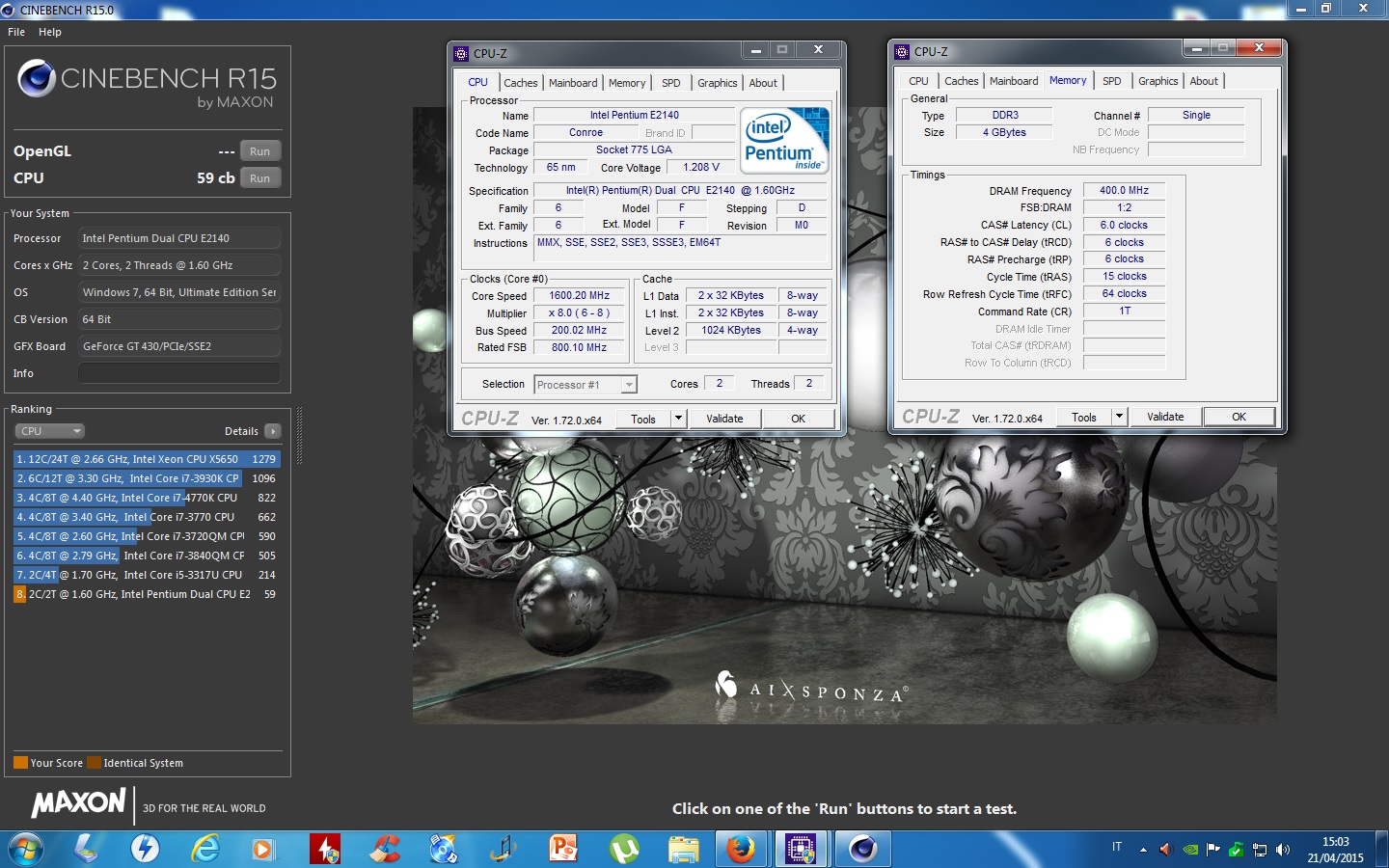
Task: Open Caches tab in right CPU-Z window
Action: coord(962,81)
